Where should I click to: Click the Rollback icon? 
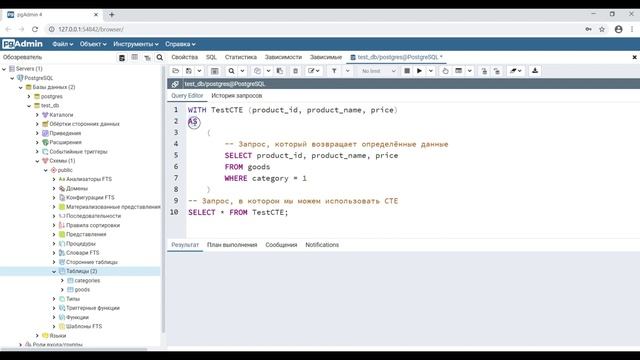[497, 71]
